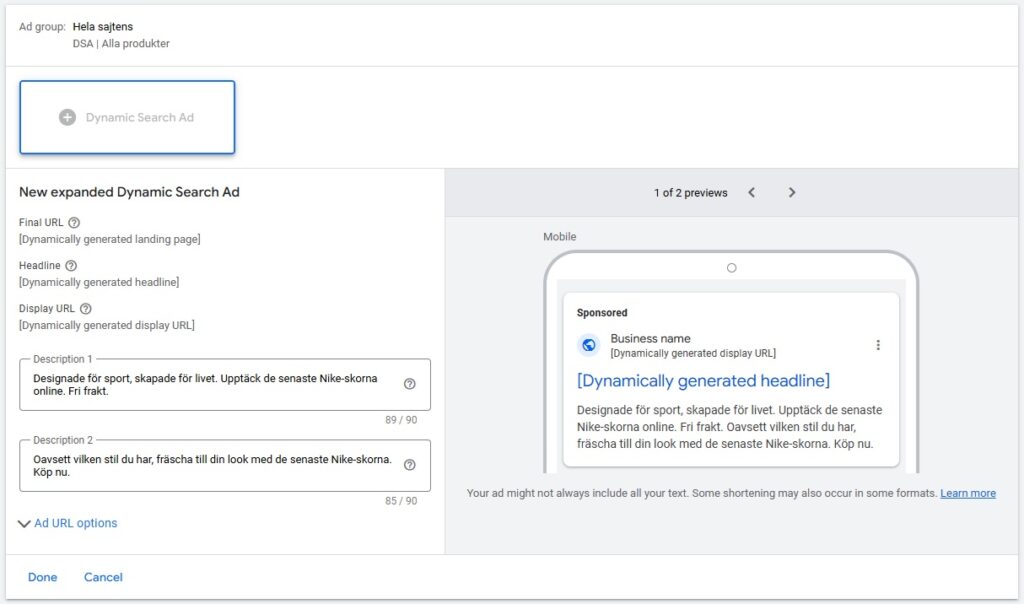Click the Headline help icon
The width and height of the screenshot is (1024, 604).
coord(71,266)
